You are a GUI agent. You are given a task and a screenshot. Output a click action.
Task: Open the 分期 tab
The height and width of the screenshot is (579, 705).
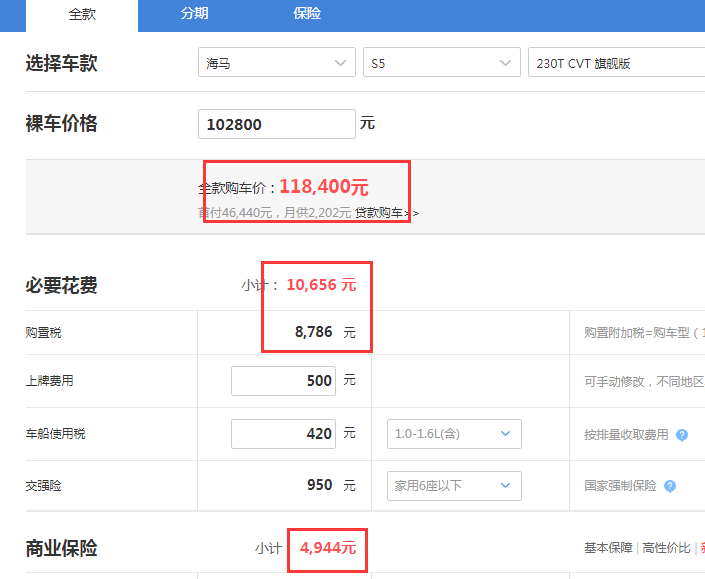coord(194,13)
